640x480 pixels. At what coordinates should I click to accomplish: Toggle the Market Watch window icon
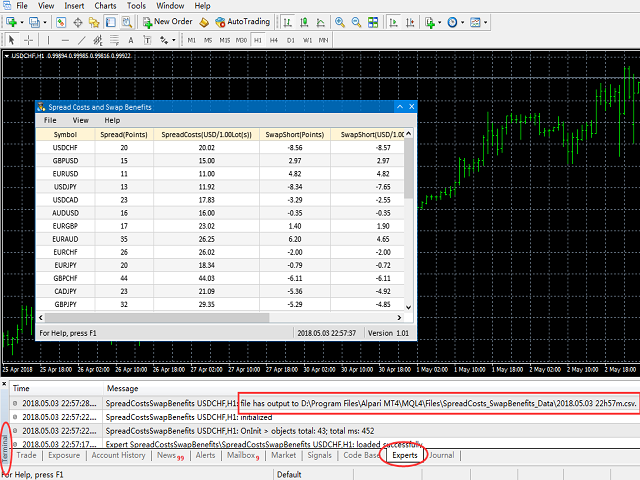61,22
